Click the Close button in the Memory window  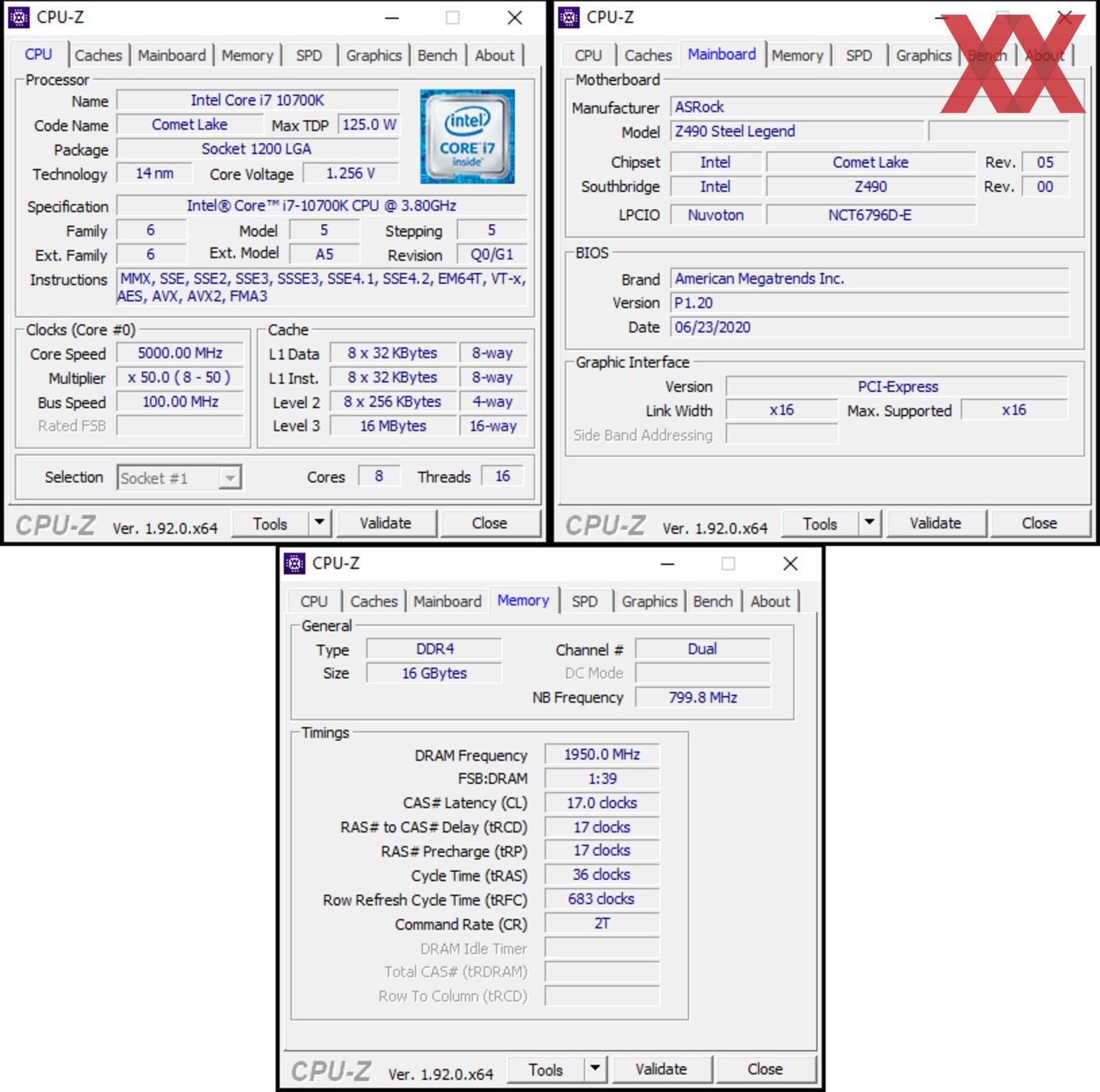pyautogui.click(x=766, y=1069)
